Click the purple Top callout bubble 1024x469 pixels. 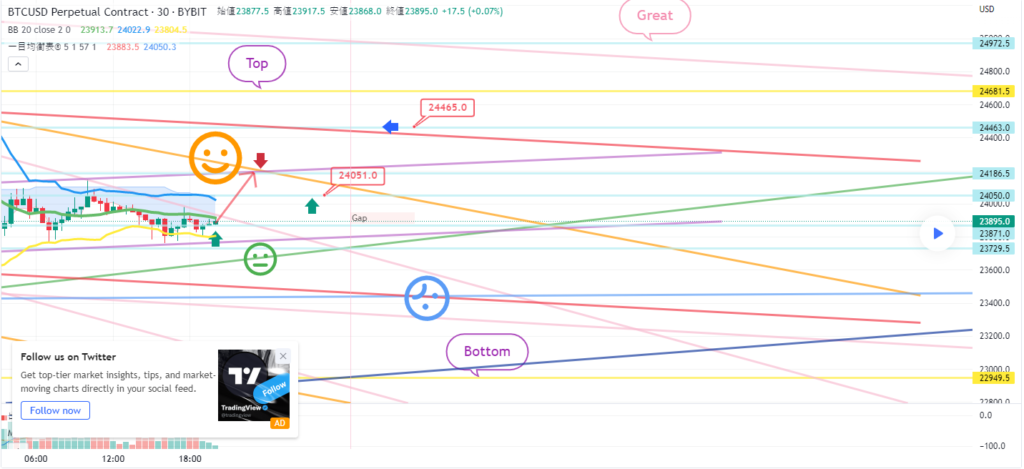pyautogui.click(x=257, y=63)
